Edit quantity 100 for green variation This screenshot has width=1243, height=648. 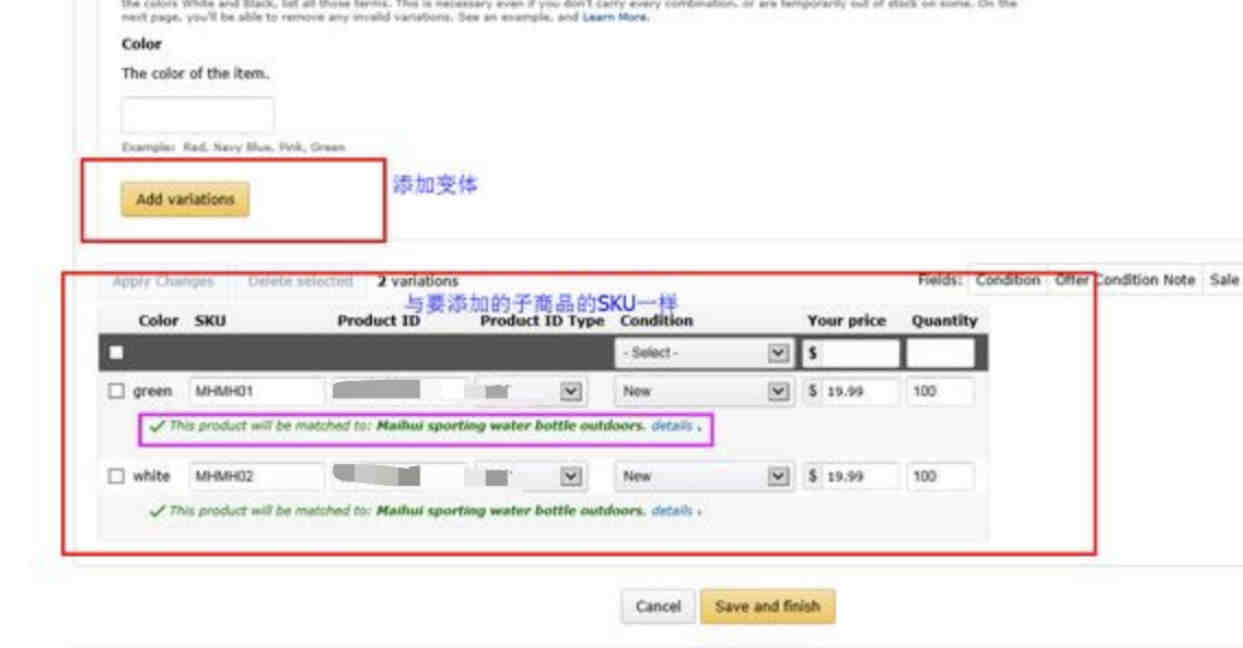(x=940, y=391)
